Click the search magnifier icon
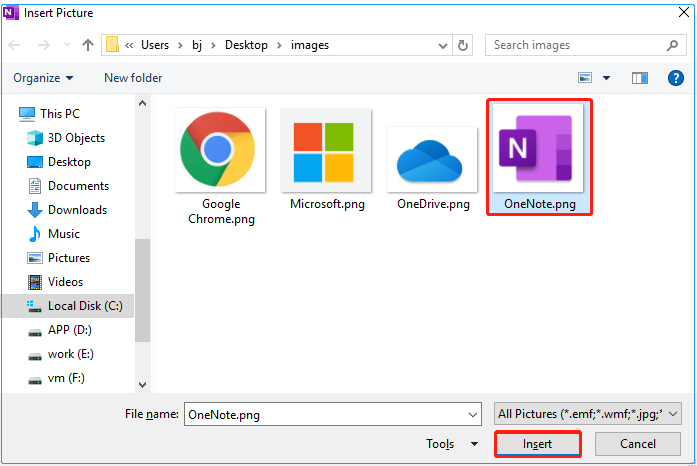Viewport: 697px width, 466px height. coord(673,45)
